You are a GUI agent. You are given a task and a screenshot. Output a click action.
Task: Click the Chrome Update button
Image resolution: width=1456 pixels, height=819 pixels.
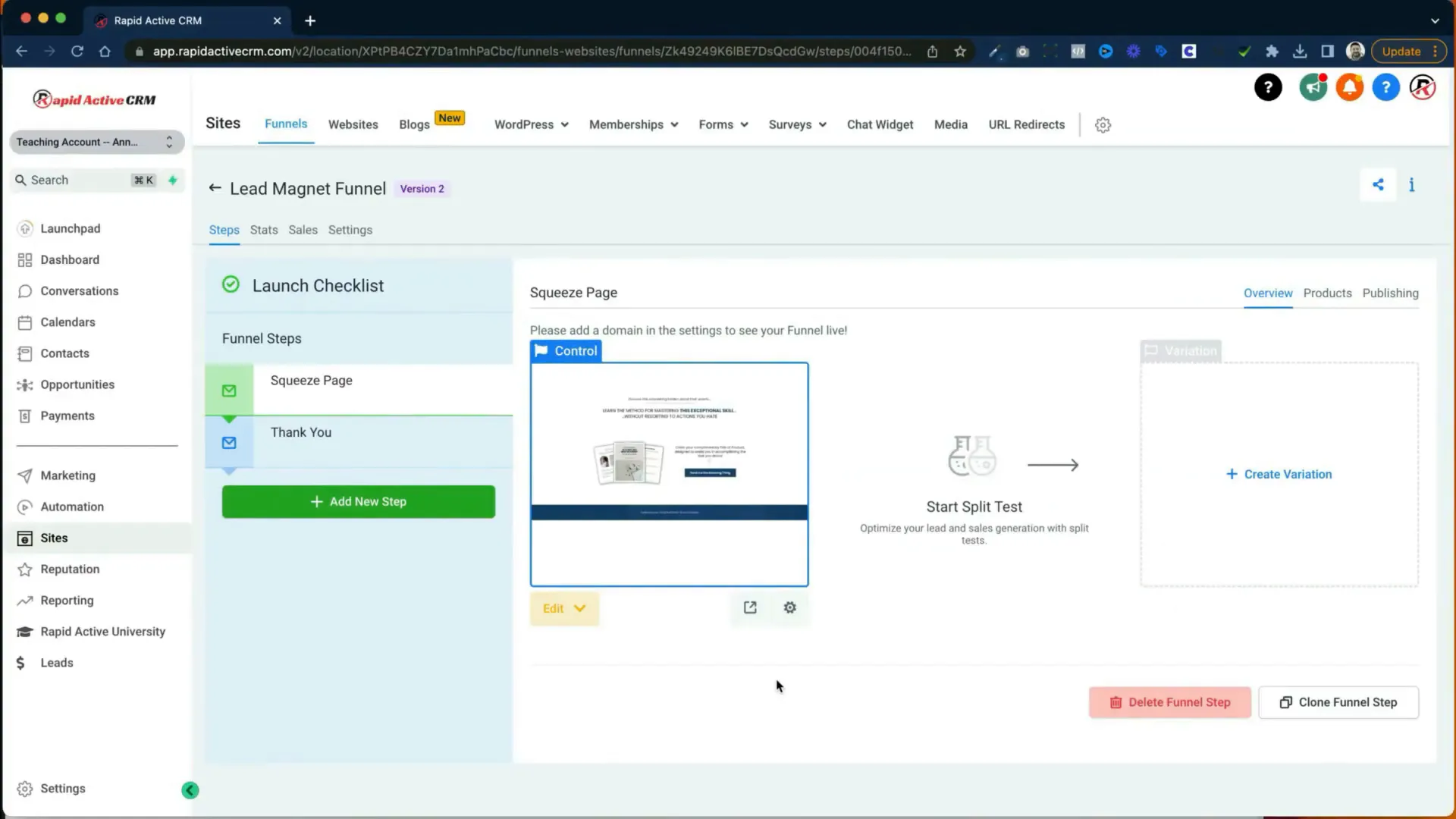pos(1408,51)
